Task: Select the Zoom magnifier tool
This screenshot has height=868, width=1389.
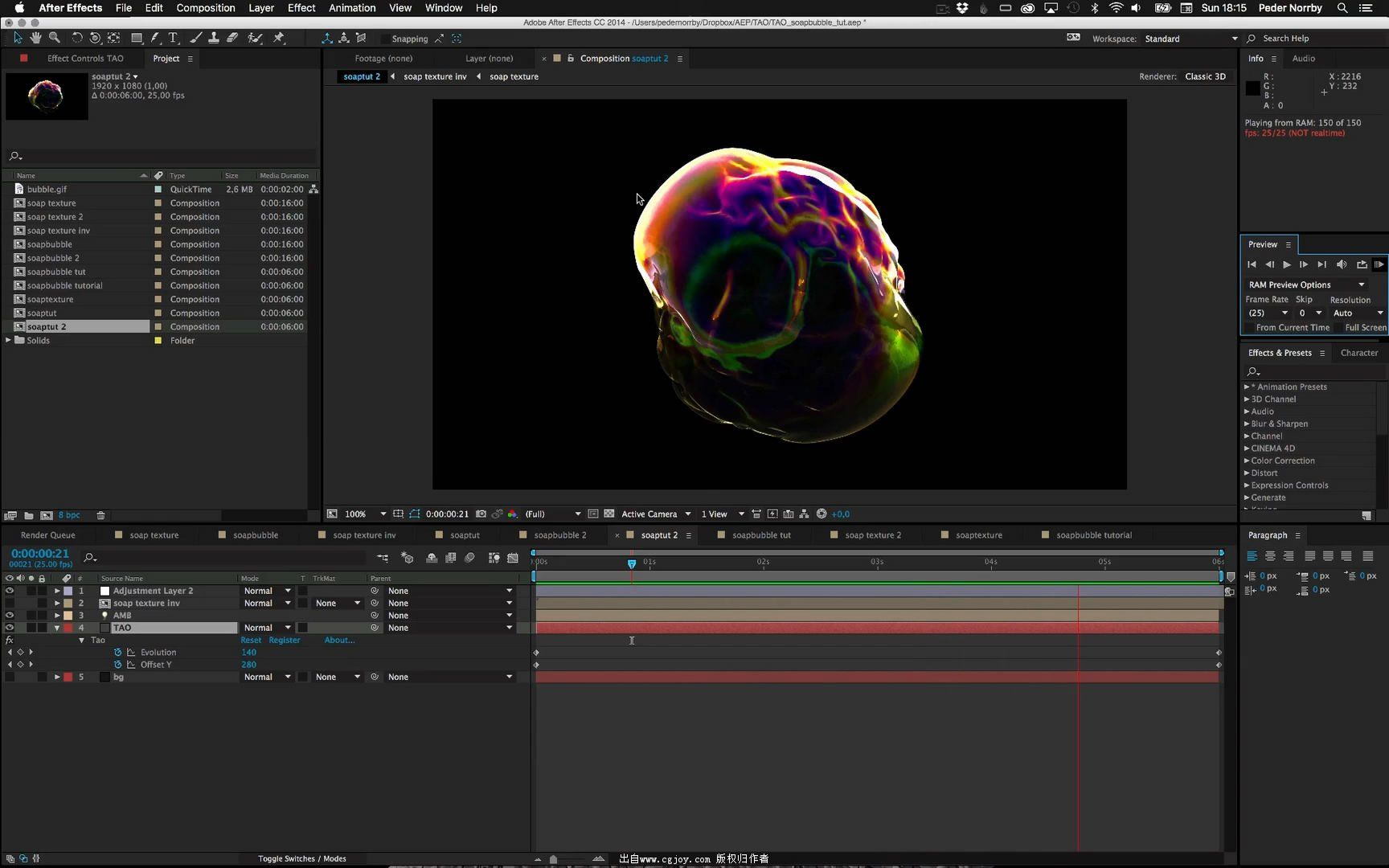Action: click(x=55, y=38)
